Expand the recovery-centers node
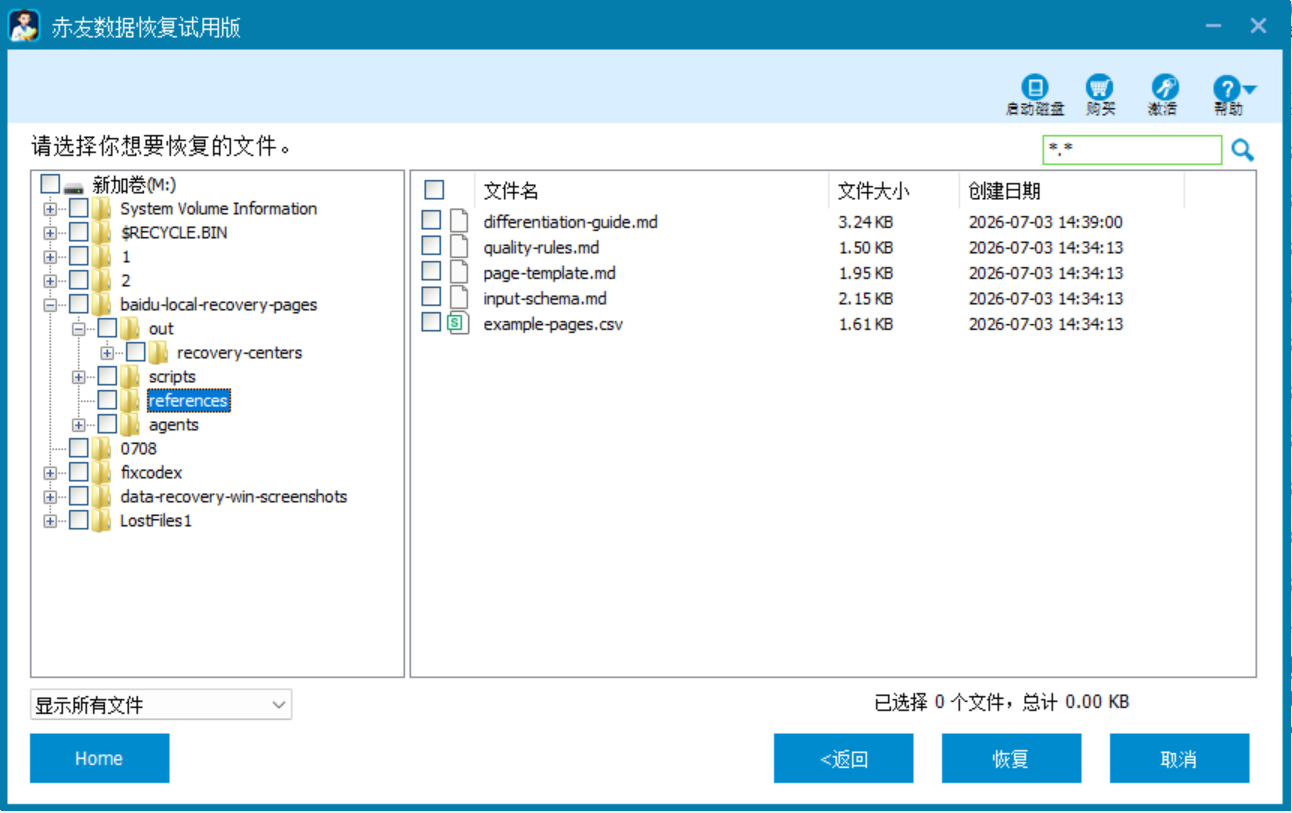The height and width of the screenshot is (813, 1292). click(x=107, y=353)
